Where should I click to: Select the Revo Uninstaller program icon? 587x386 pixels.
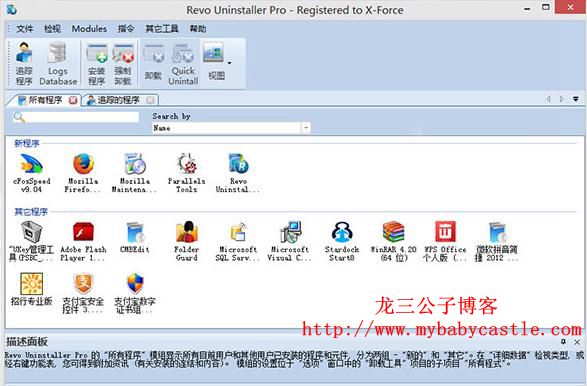(x=238, y=173)
